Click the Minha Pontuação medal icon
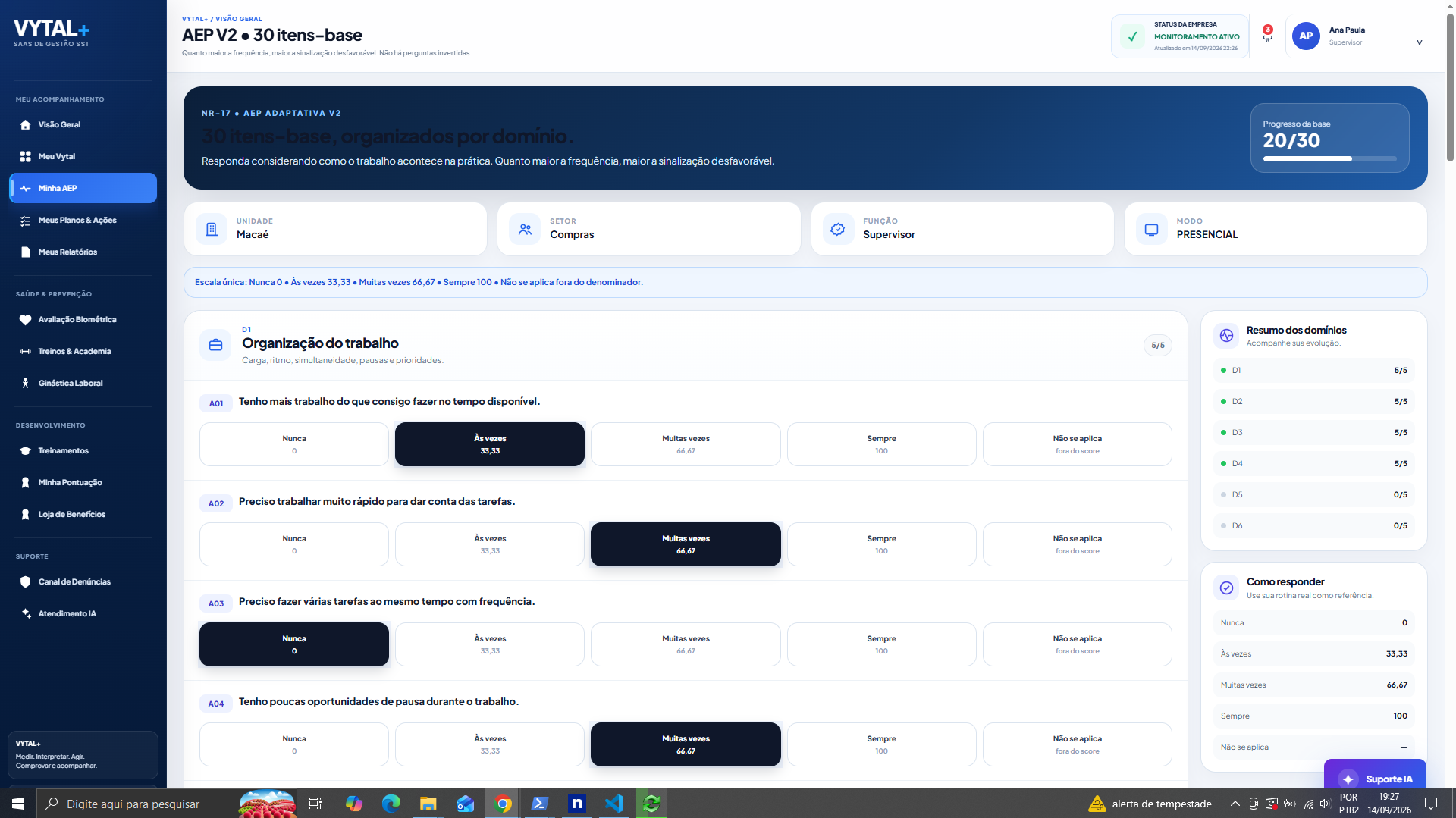This screenshot has height=818, width=1456. pos(26,482)
